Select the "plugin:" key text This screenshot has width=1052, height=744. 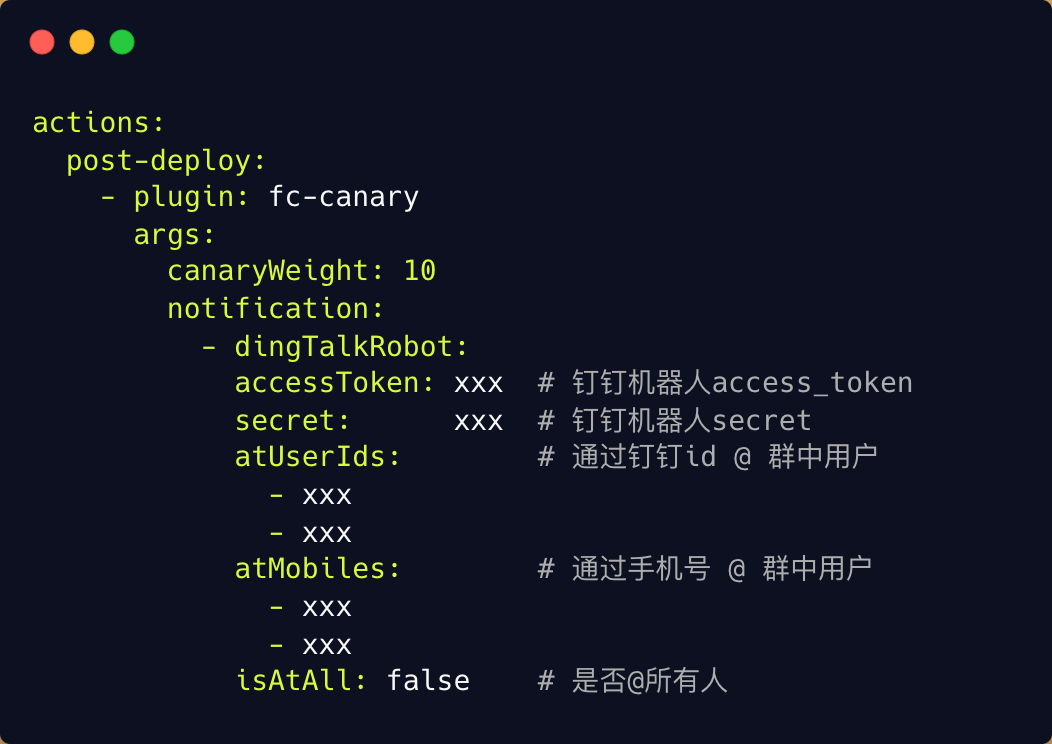[x=191, y=197]
